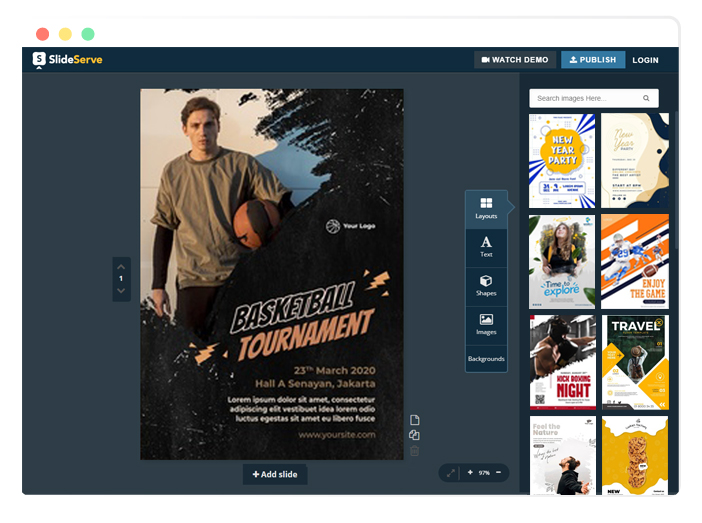Viewport: 702px width, 523px height.
Task: Select the Travel flyer template
Action: (x=635, y=362)
